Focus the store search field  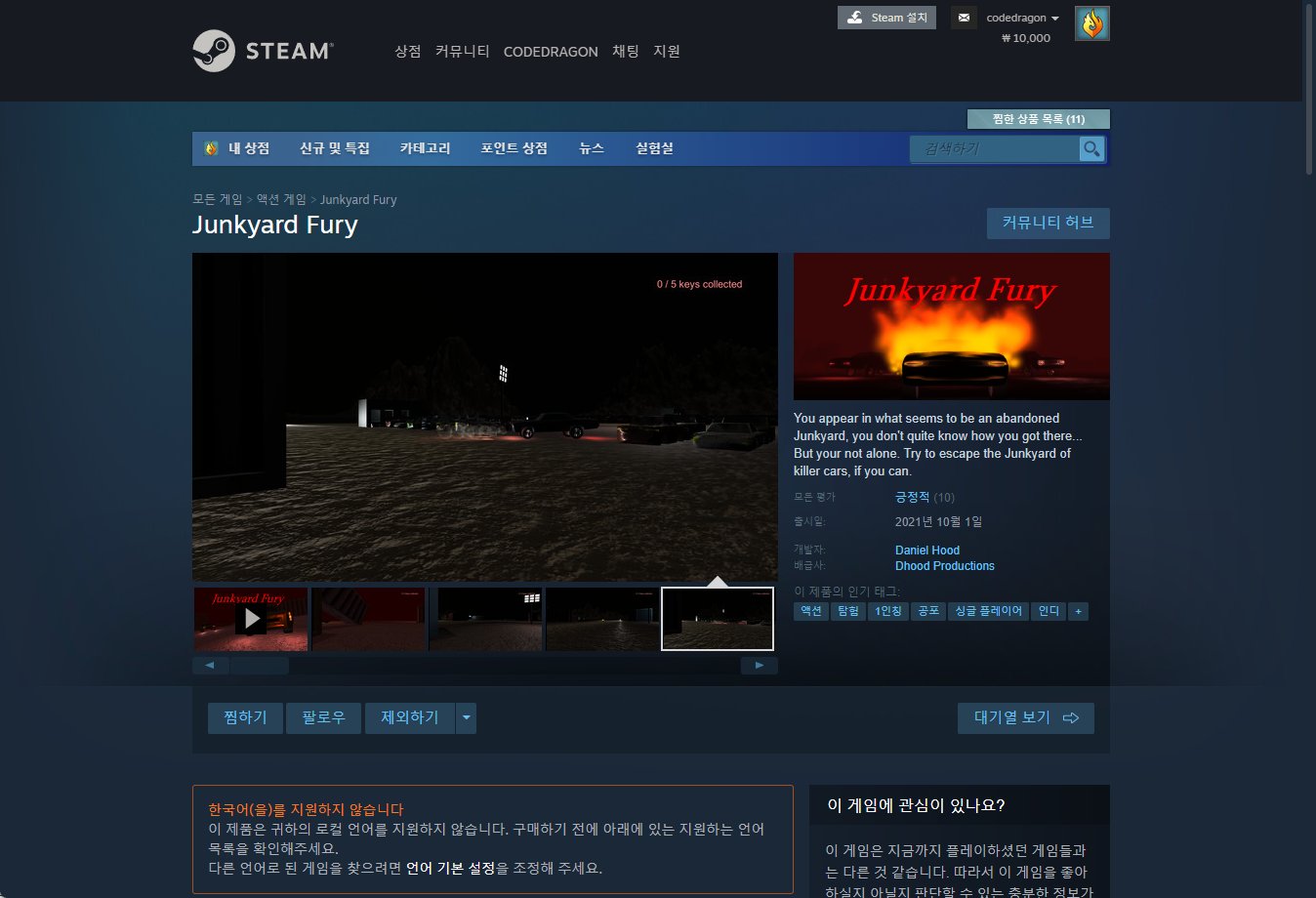click(994, 148)
